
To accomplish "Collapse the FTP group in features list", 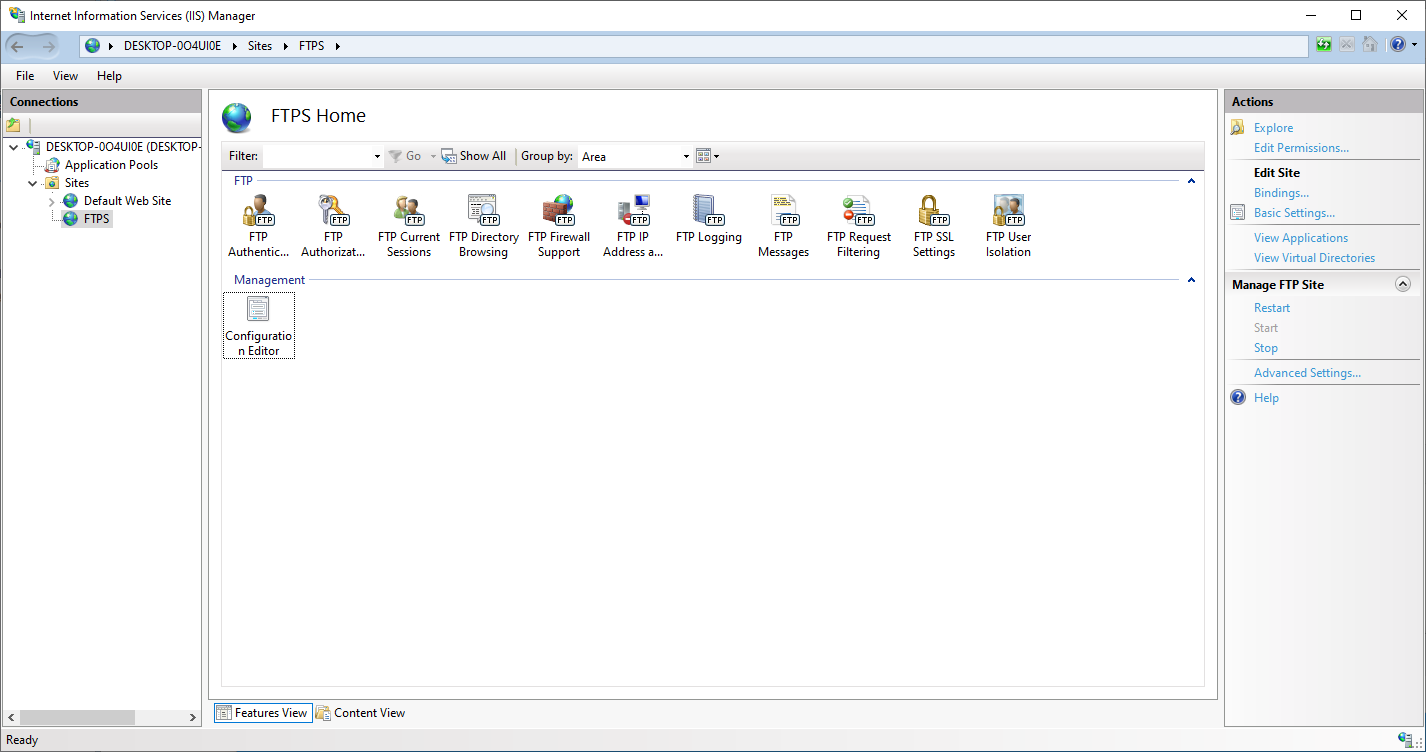I will [x=1191, y=181].
